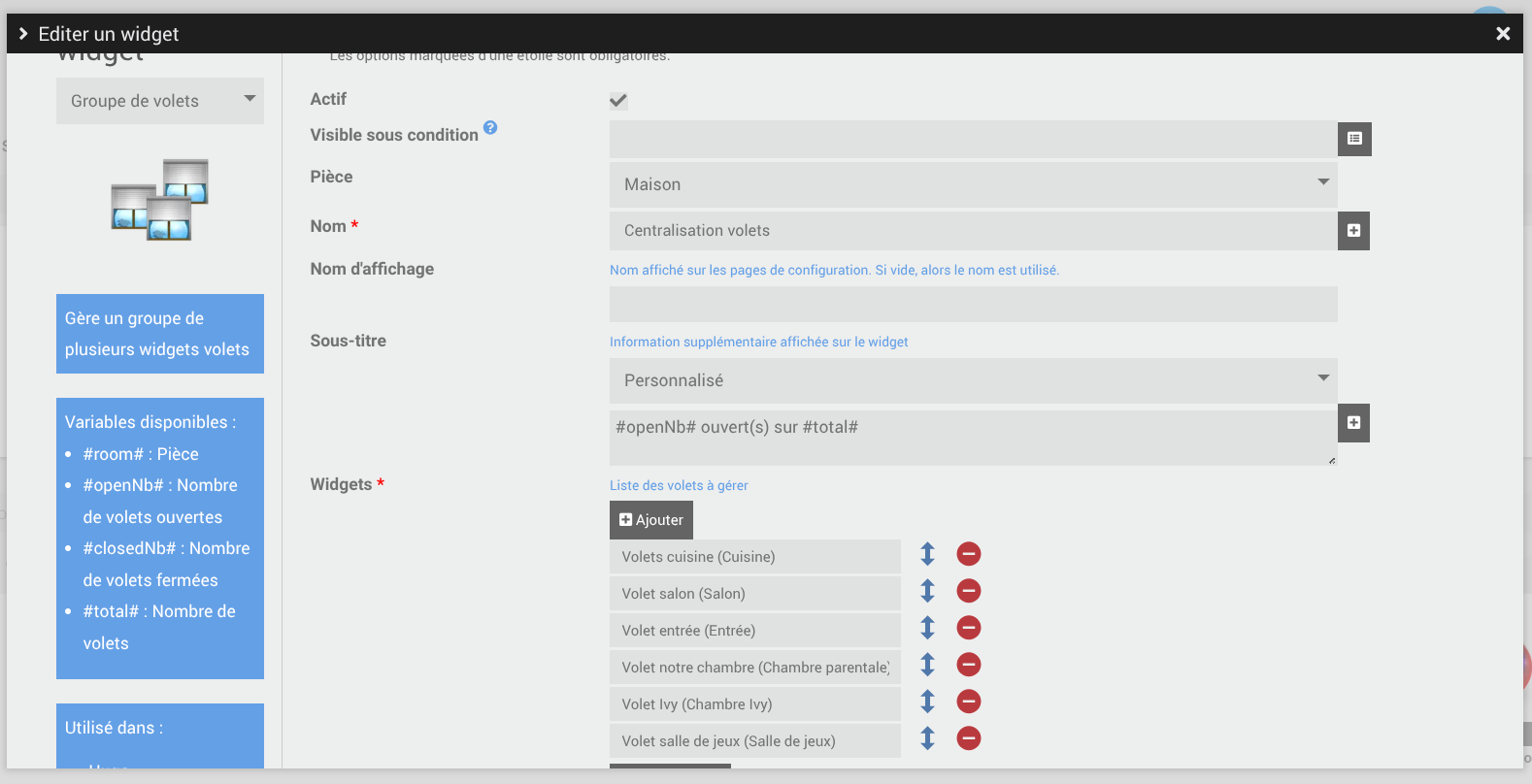
Task: Click the groupe de volets widget thumbnail
Action: click(x=160, y=200)
